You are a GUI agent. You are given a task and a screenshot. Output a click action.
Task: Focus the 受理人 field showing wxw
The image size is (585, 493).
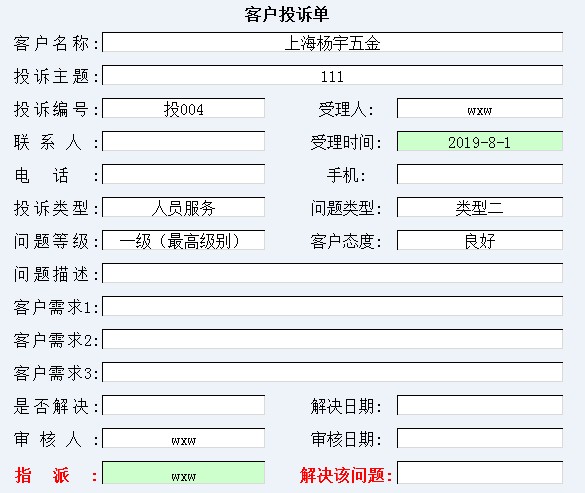click(480, 108)
